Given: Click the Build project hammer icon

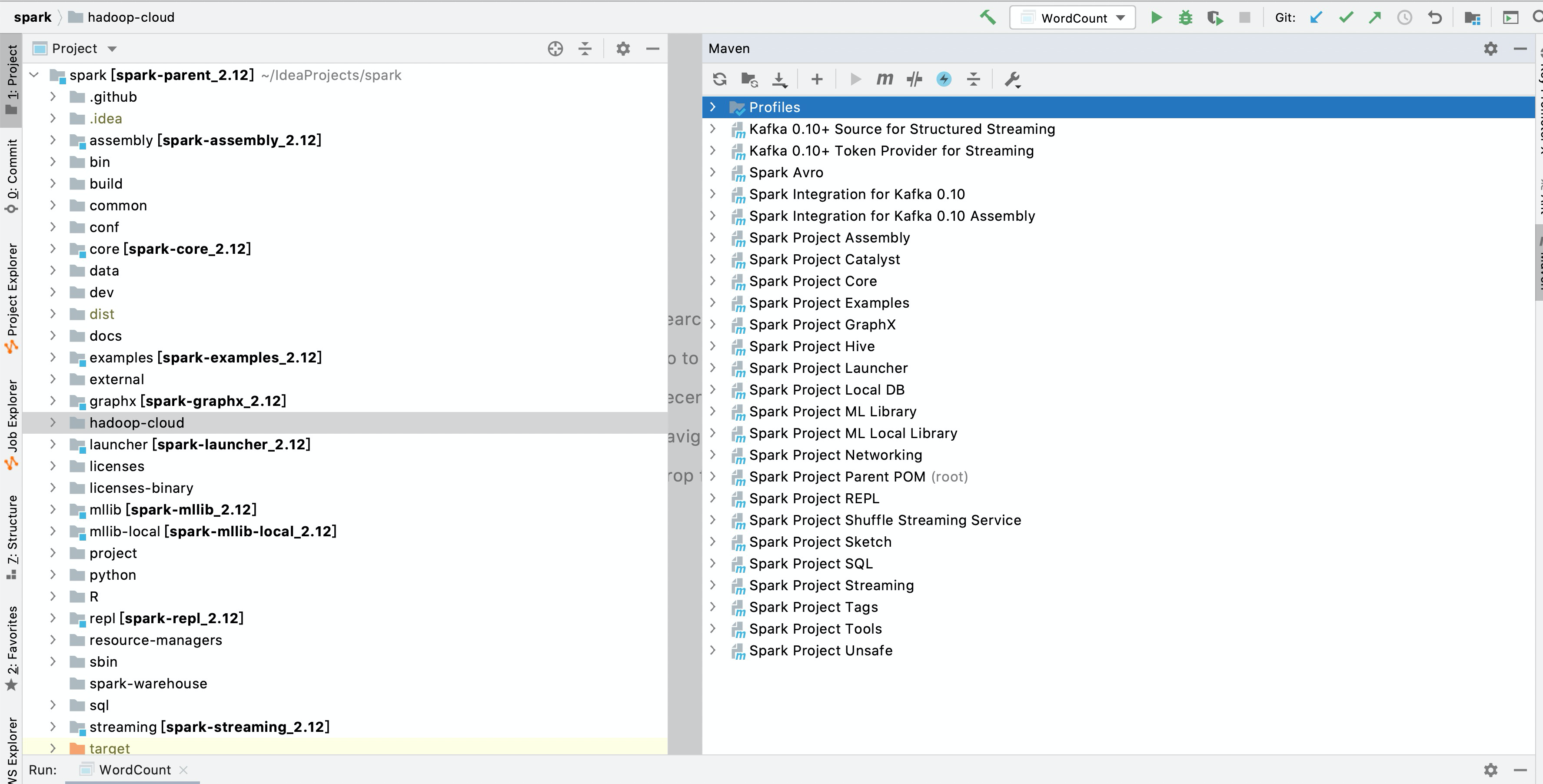Looking at the screenshot, I should pos(988,18).
